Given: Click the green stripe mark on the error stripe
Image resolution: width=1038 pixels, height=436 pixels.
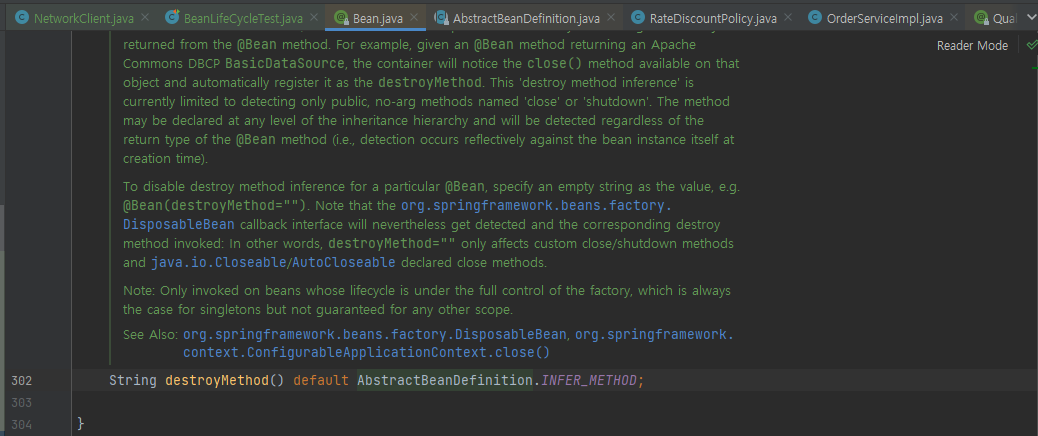Looking at the screenshot, I should 1035,67.
